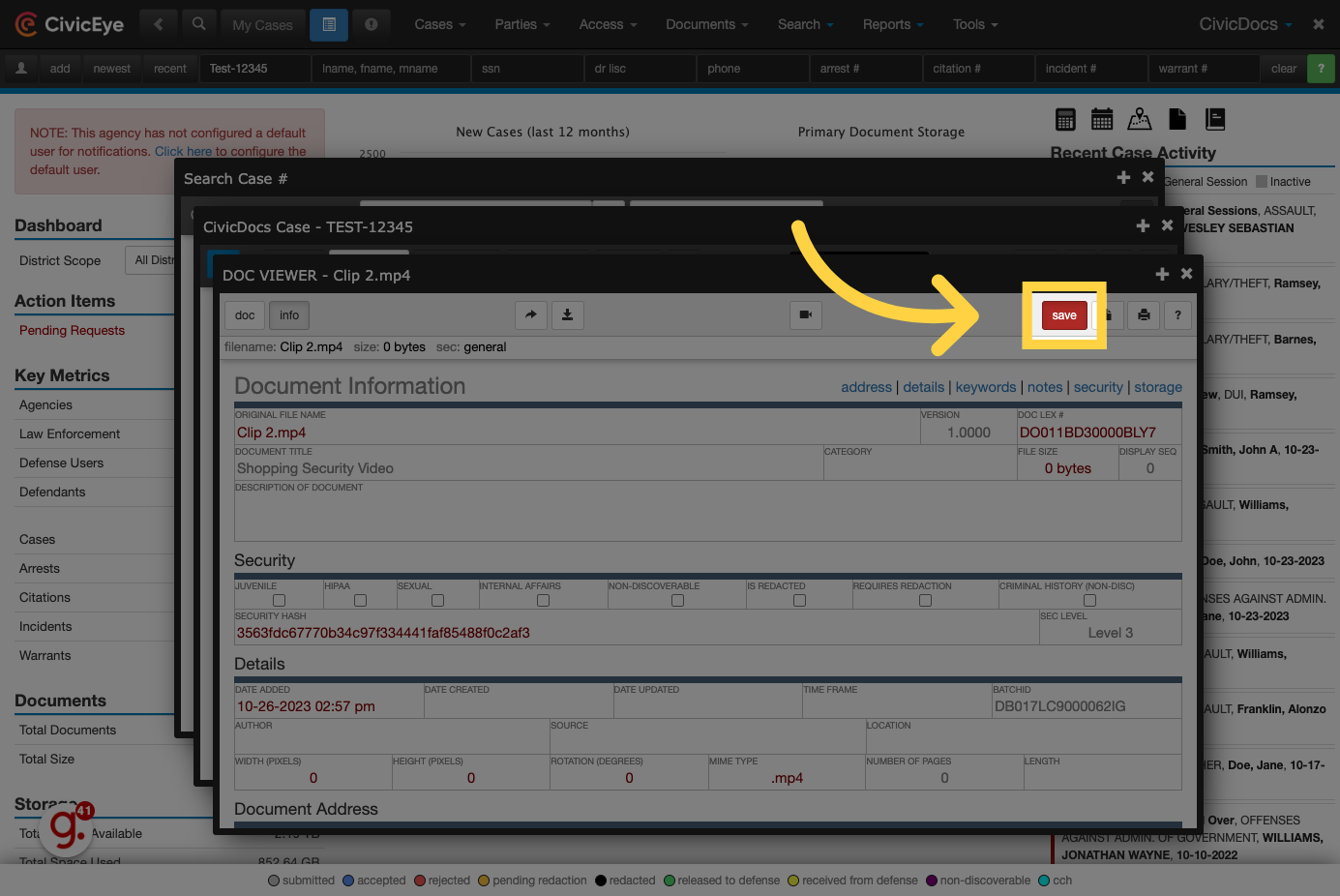
Task: Click the case number field showing Test-12345
Action: click(x=254, y=69)
